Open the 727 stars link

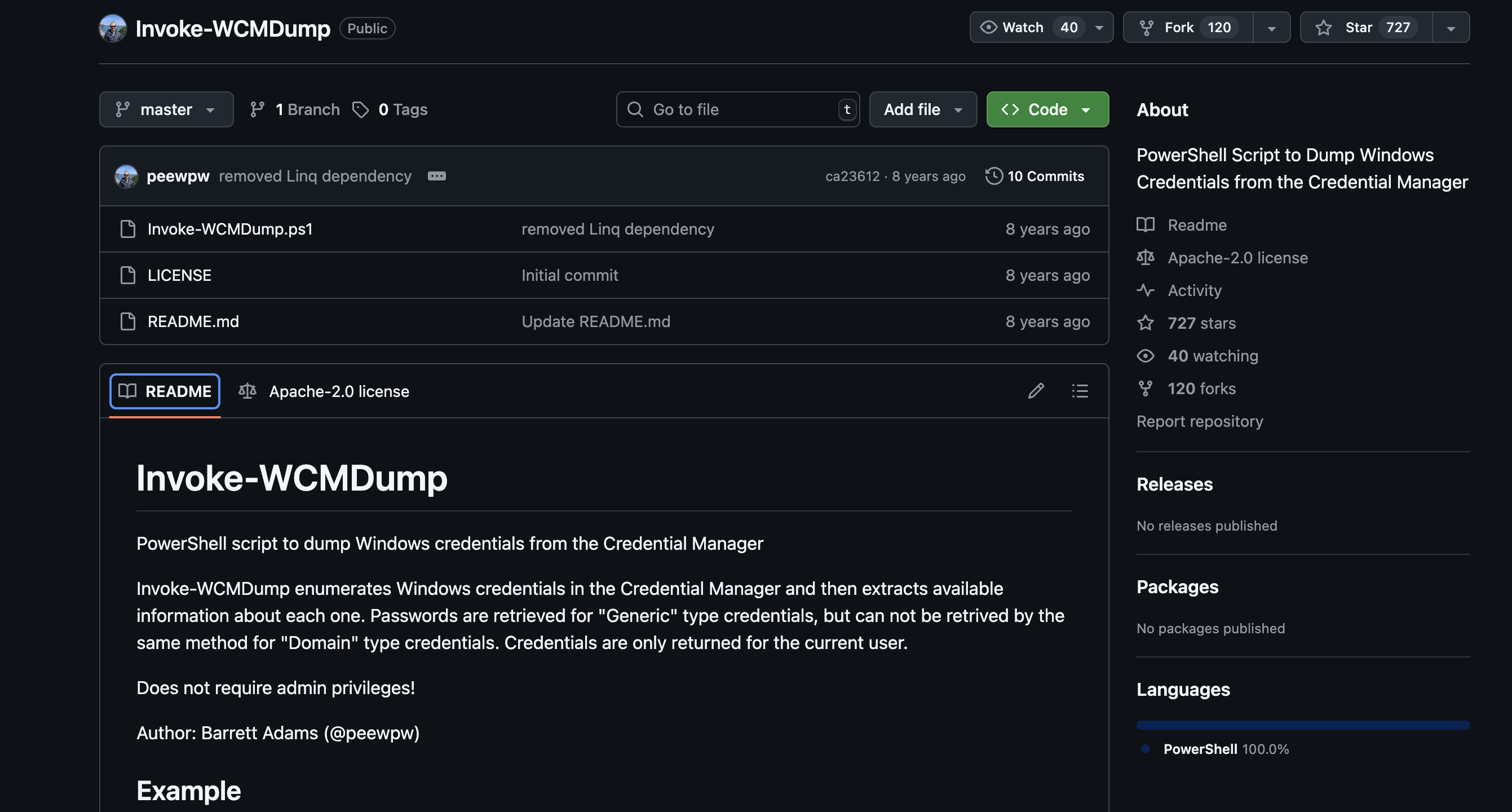coord(1201,323)
